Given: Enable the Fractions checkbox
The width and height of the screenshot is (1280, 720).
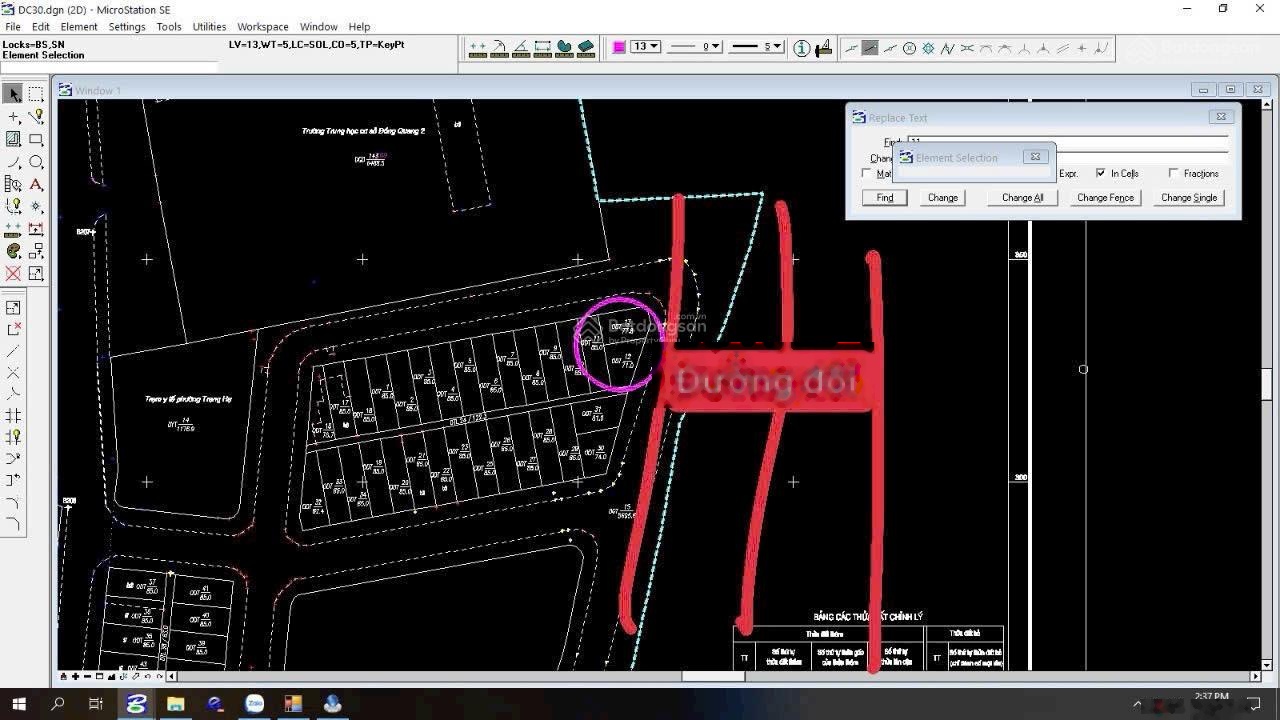Looking at the screenshot, I should coord(1174,173).
